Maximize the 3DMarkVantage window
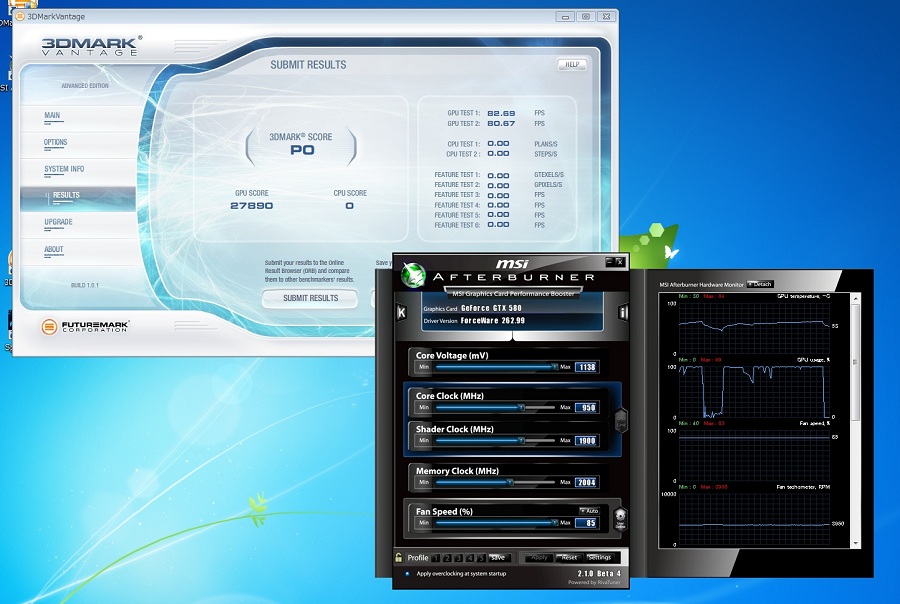Viewport: 900px width, 604px height. (586, 17)
